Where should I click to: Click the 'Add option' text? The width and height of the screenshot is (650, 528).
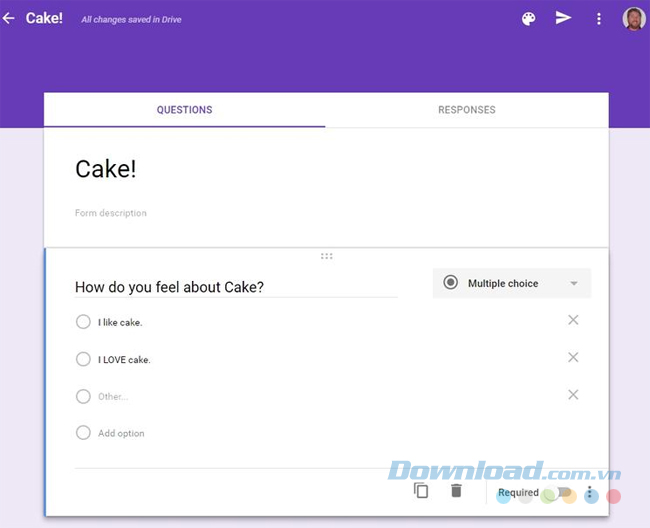point(121,433)
